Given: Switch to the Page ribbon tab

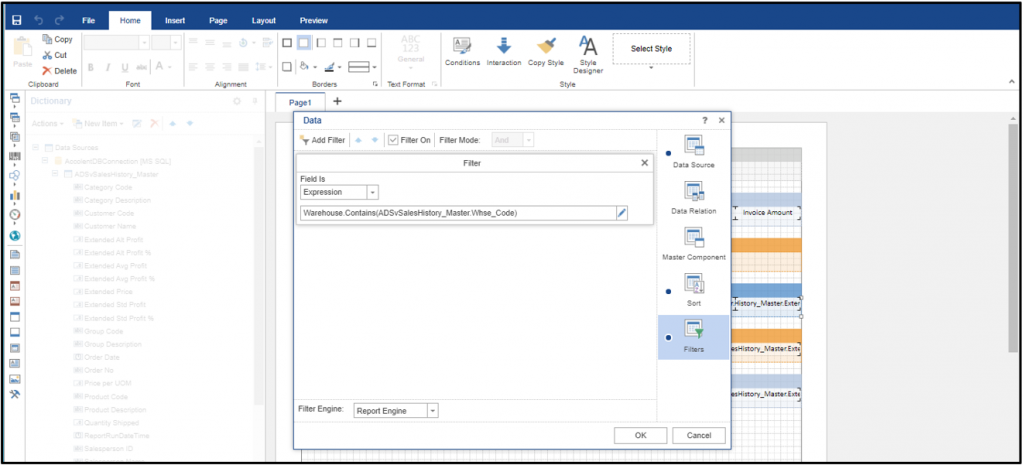Looking at the screenshot, I should pos(218,20).
